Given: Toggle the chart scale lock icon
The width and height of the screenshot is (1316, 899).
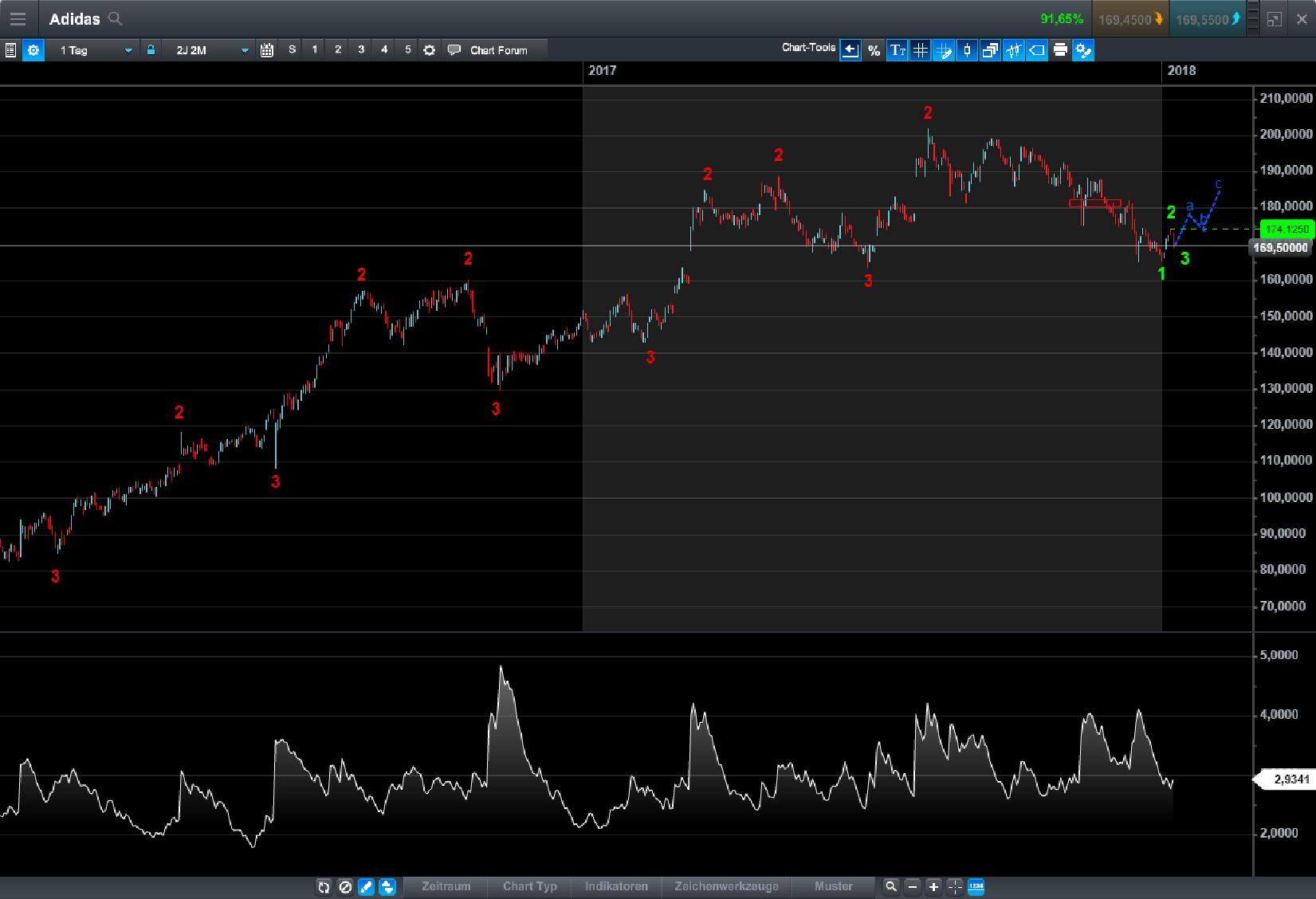Looking at the screenshot, I should pos(151,49).
